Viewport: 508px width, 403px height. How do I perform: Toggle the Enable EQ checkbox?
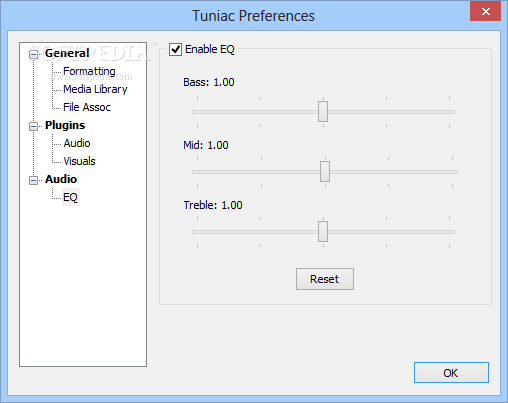click(x=175, y=49)
